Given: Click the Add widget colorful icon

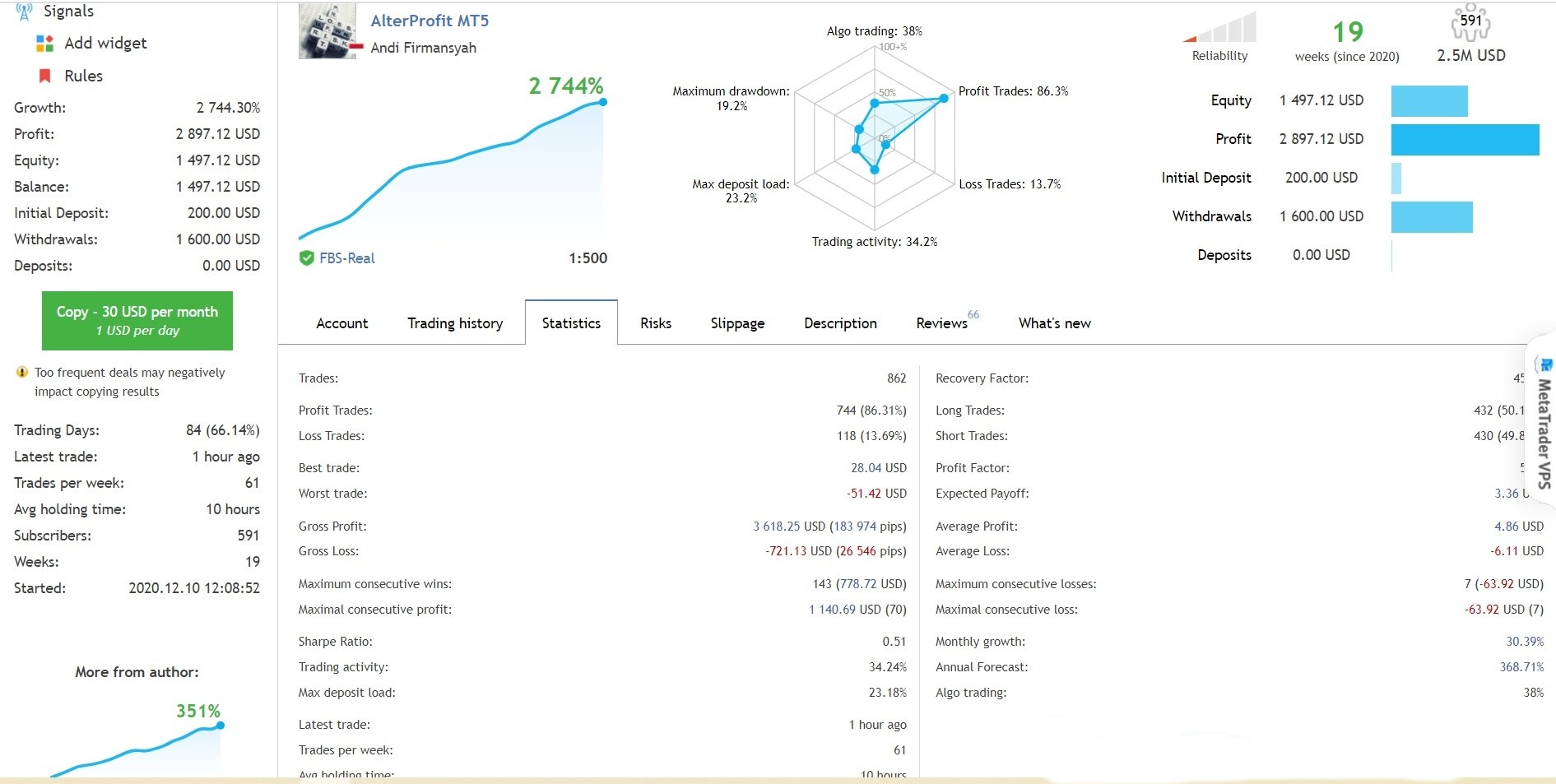Looking at the screenshot, I should [x=44, y=44].
